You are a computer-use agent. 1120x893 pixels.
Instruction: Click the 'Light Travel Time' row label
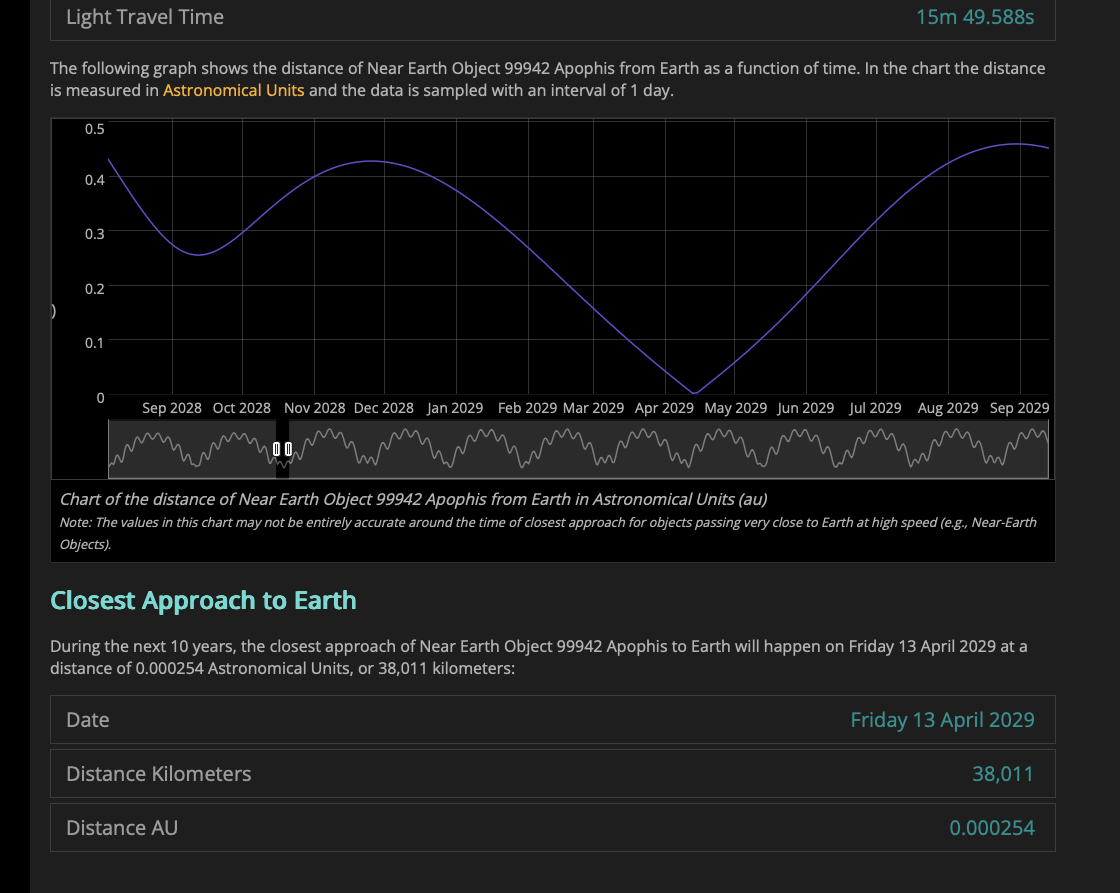pyautogui.click(x=145, y=17)
